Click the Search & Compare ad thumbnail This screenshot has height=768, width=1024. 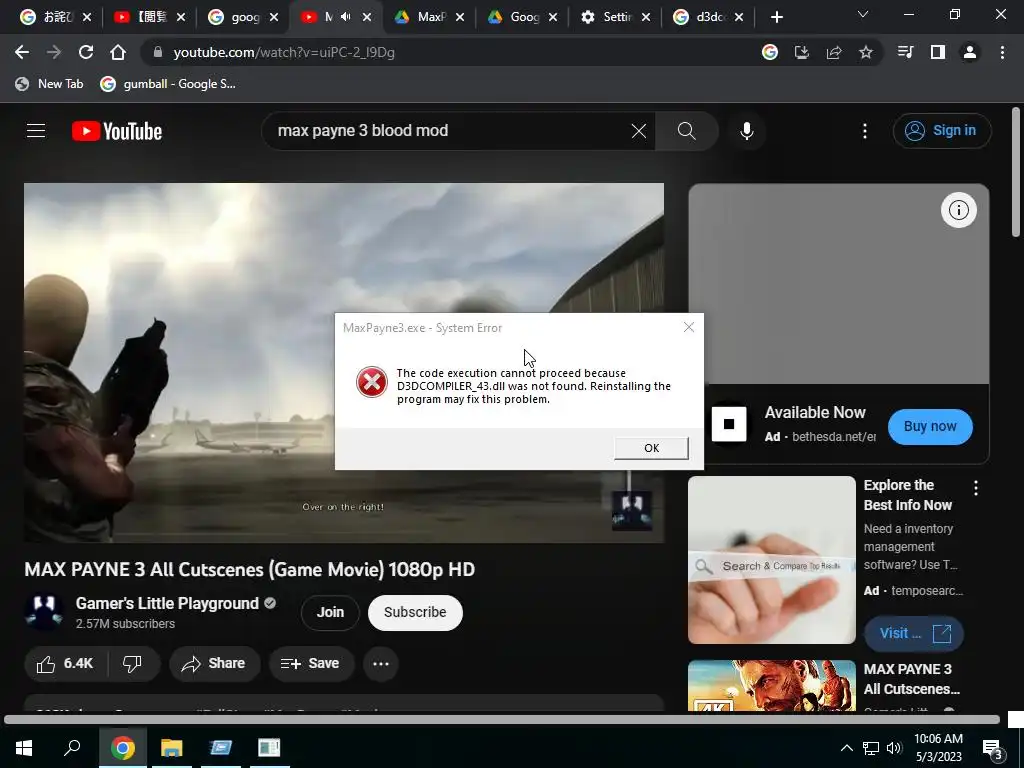772,560
